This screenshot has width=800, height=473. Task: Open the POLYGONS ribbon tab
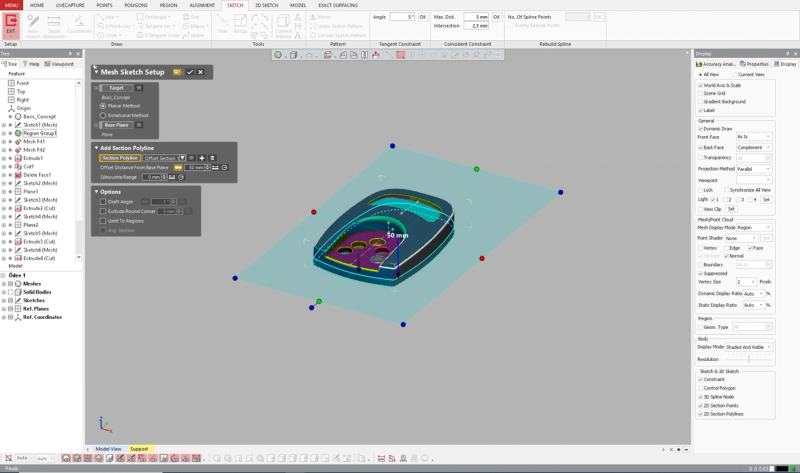coord(136,5)
